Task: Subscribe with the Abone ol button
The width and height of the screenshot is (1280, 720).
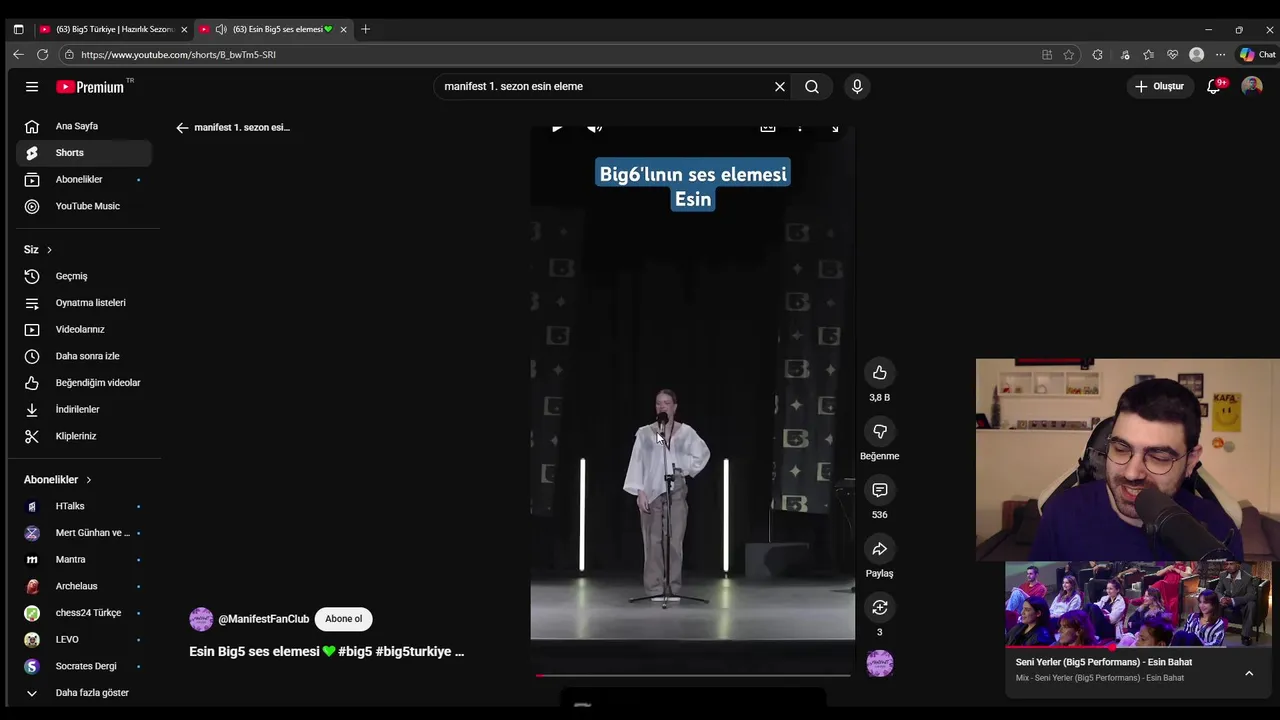Action: [x=343, y=619]
